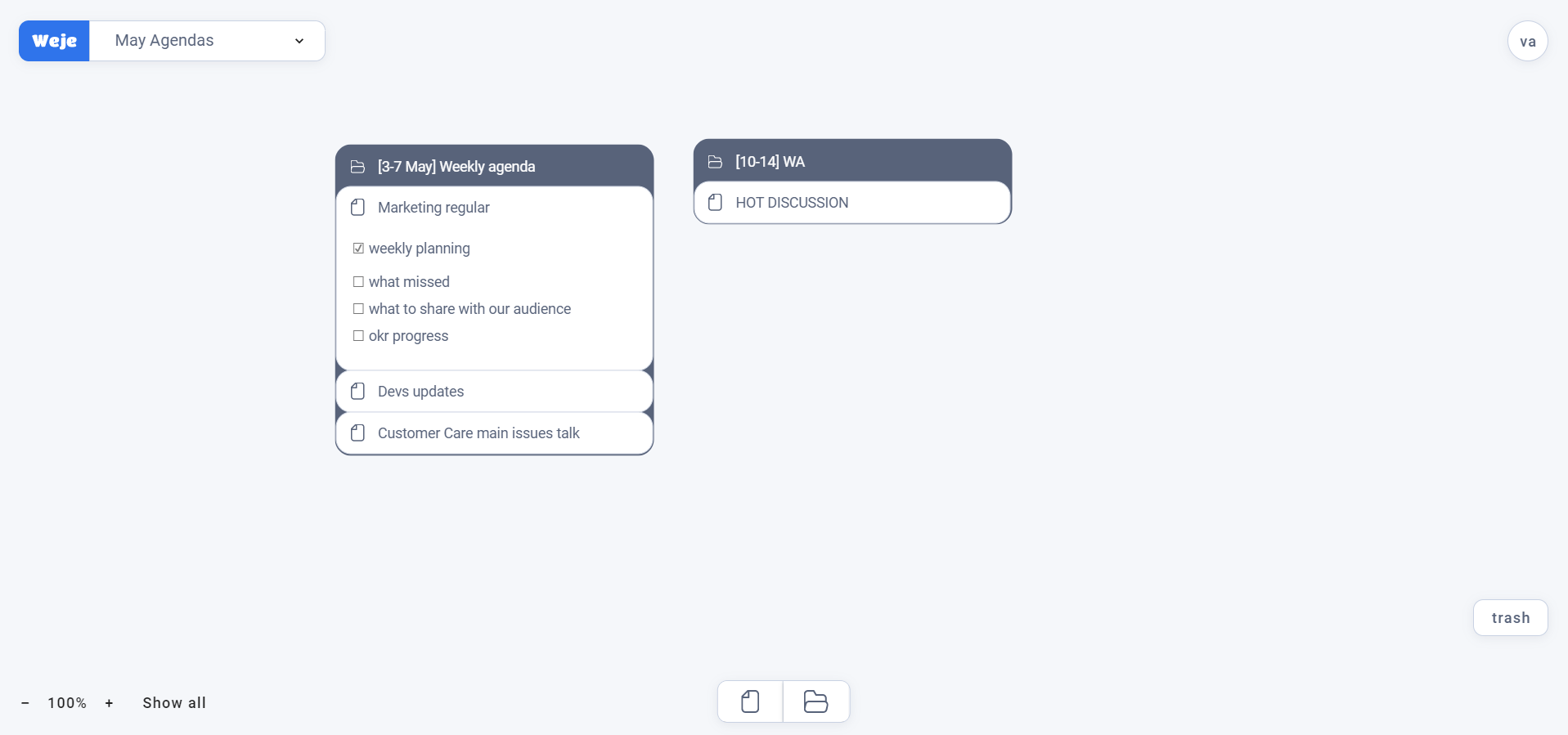Open the trash panel
Image resolution: width=1568 pixels, height=735 pixels.
pos(1510,617)
